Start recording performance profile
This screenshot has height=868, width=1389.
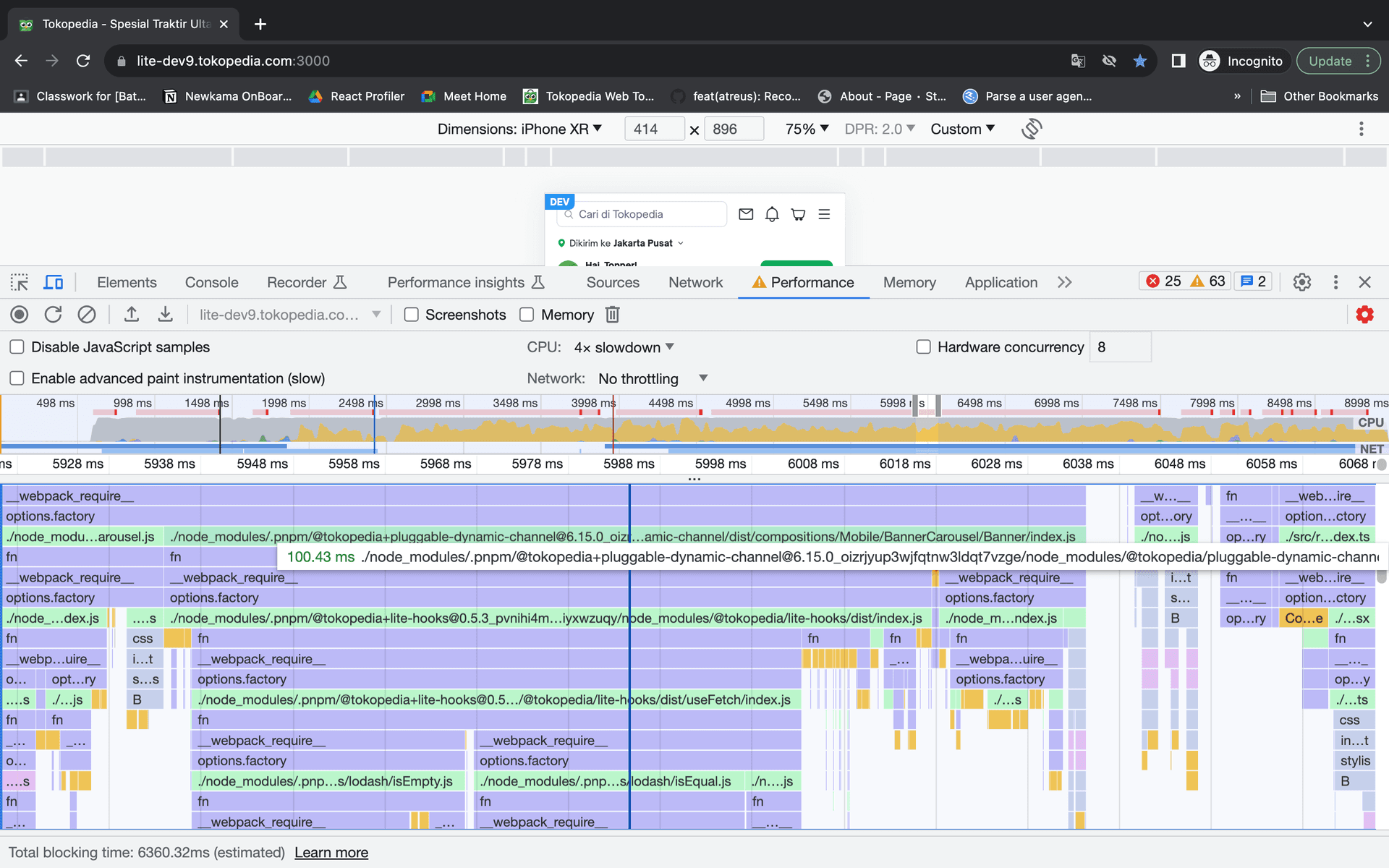pyautogui.click(x=20, y=315)
